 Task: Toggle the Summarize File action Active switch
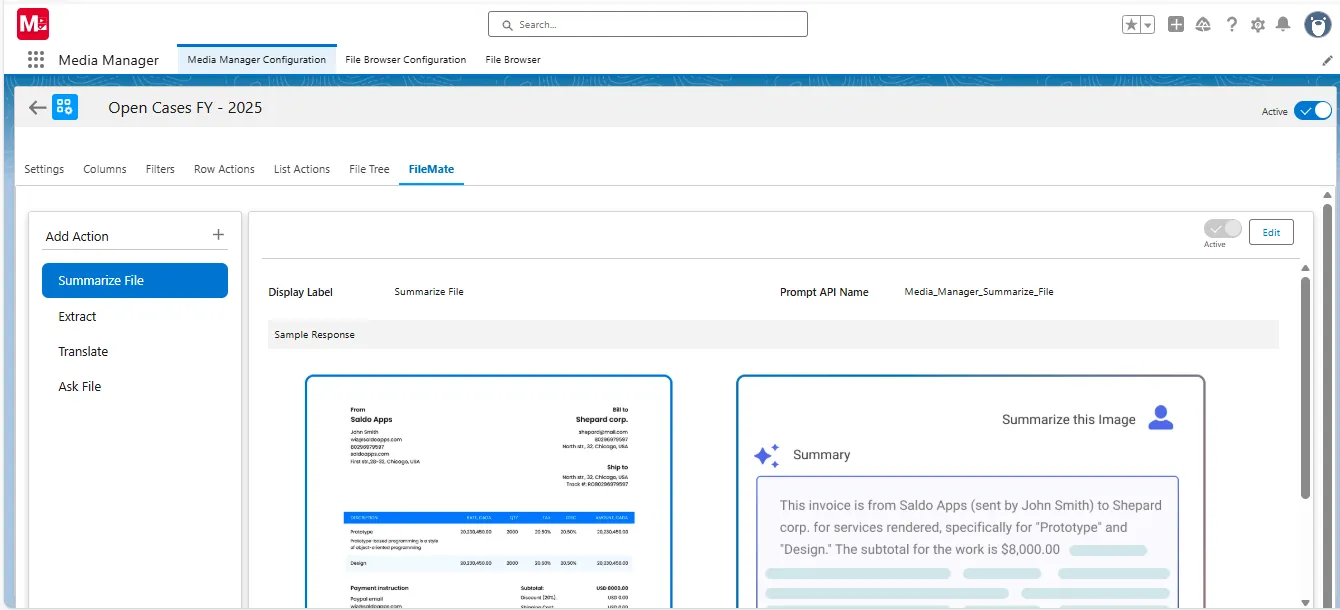point(1222,229)
